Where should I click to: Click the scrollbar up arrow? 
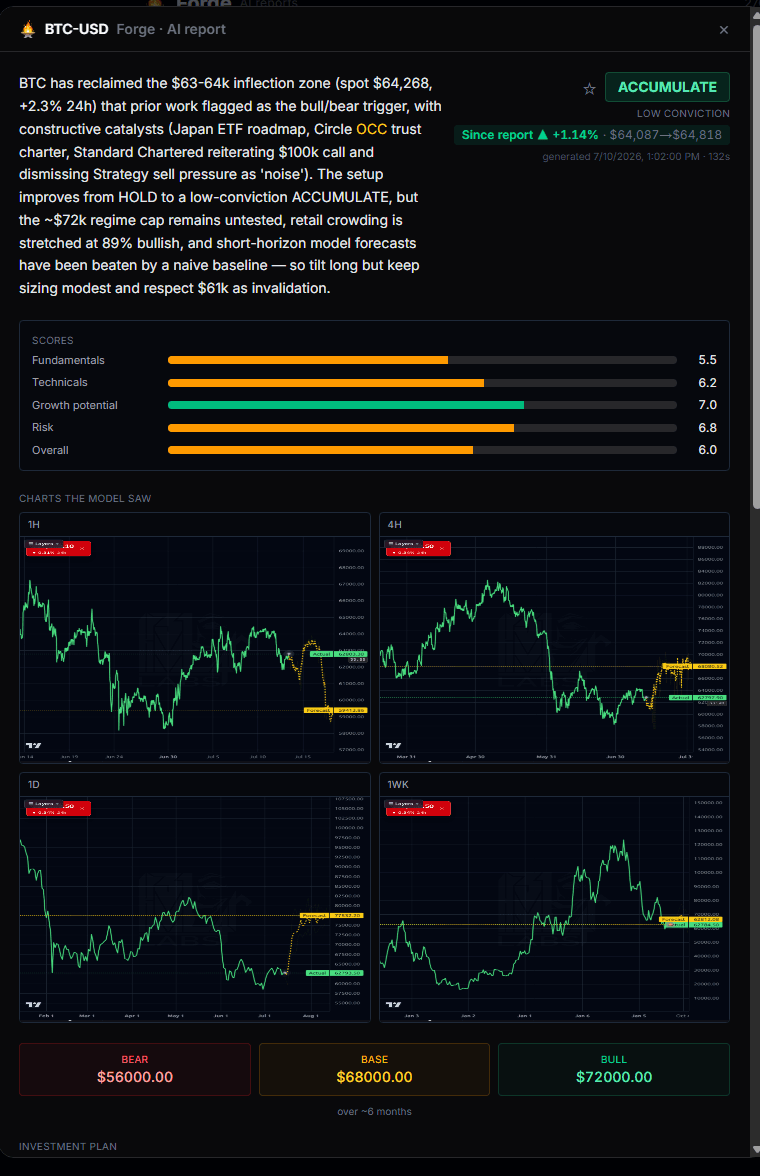click(x=755, y=14)
